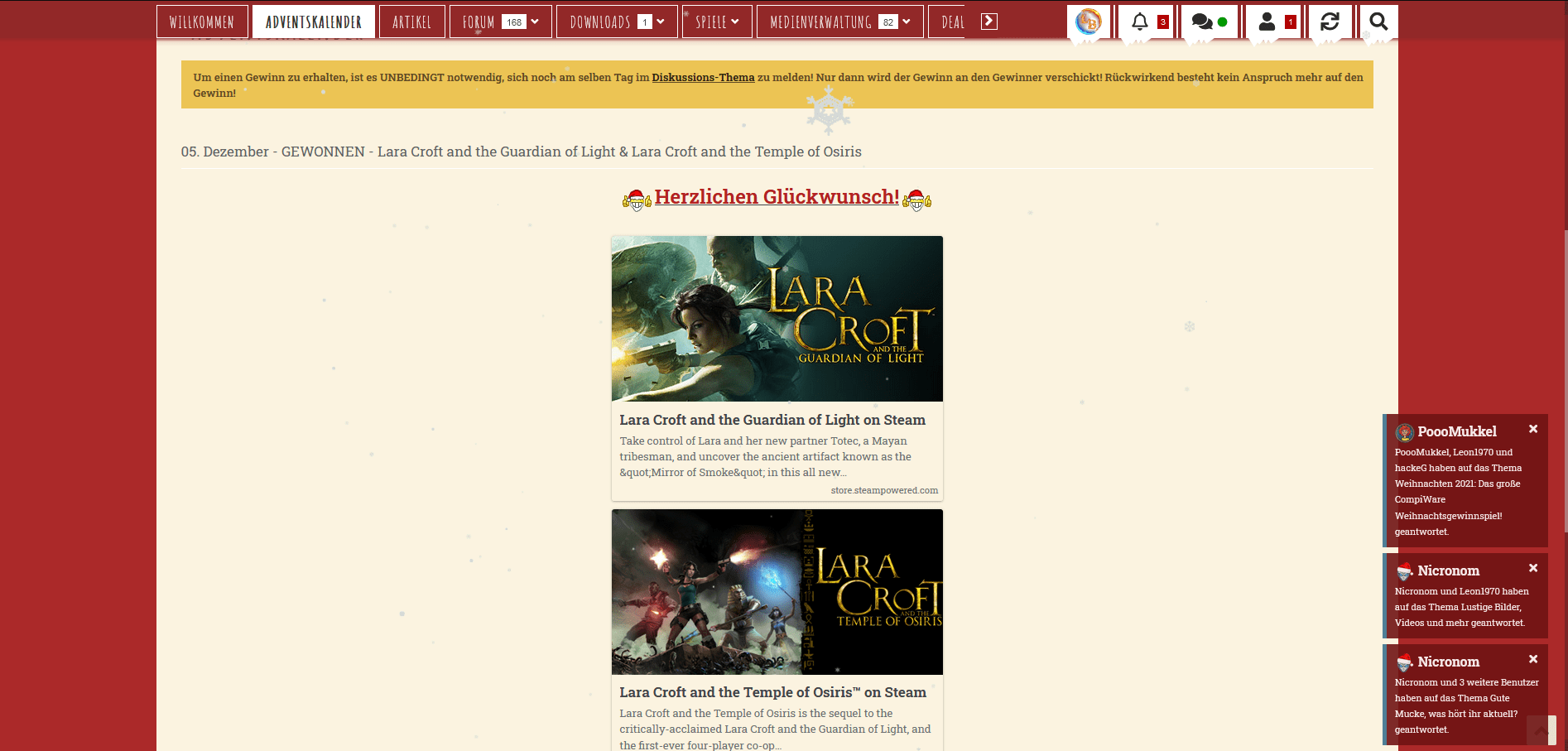Click Nicronom title in Lustige Bilder notification
Image resolution: width=1568 pixels, height=751 pixels.
point(1448,570)
